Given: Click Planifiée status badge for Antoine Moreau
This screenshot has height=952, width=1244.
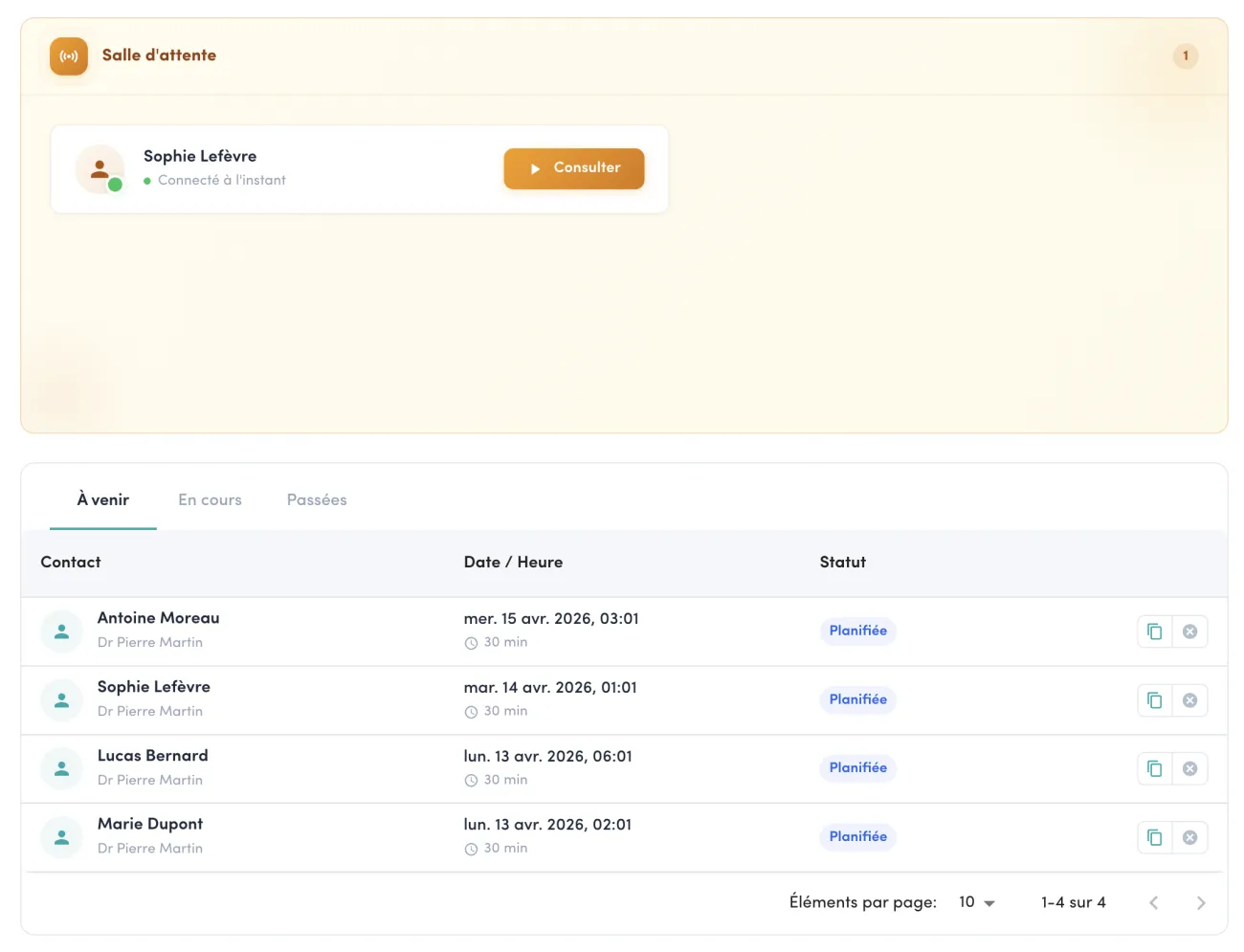Looking at the screenshot, I should pos(858,631).
